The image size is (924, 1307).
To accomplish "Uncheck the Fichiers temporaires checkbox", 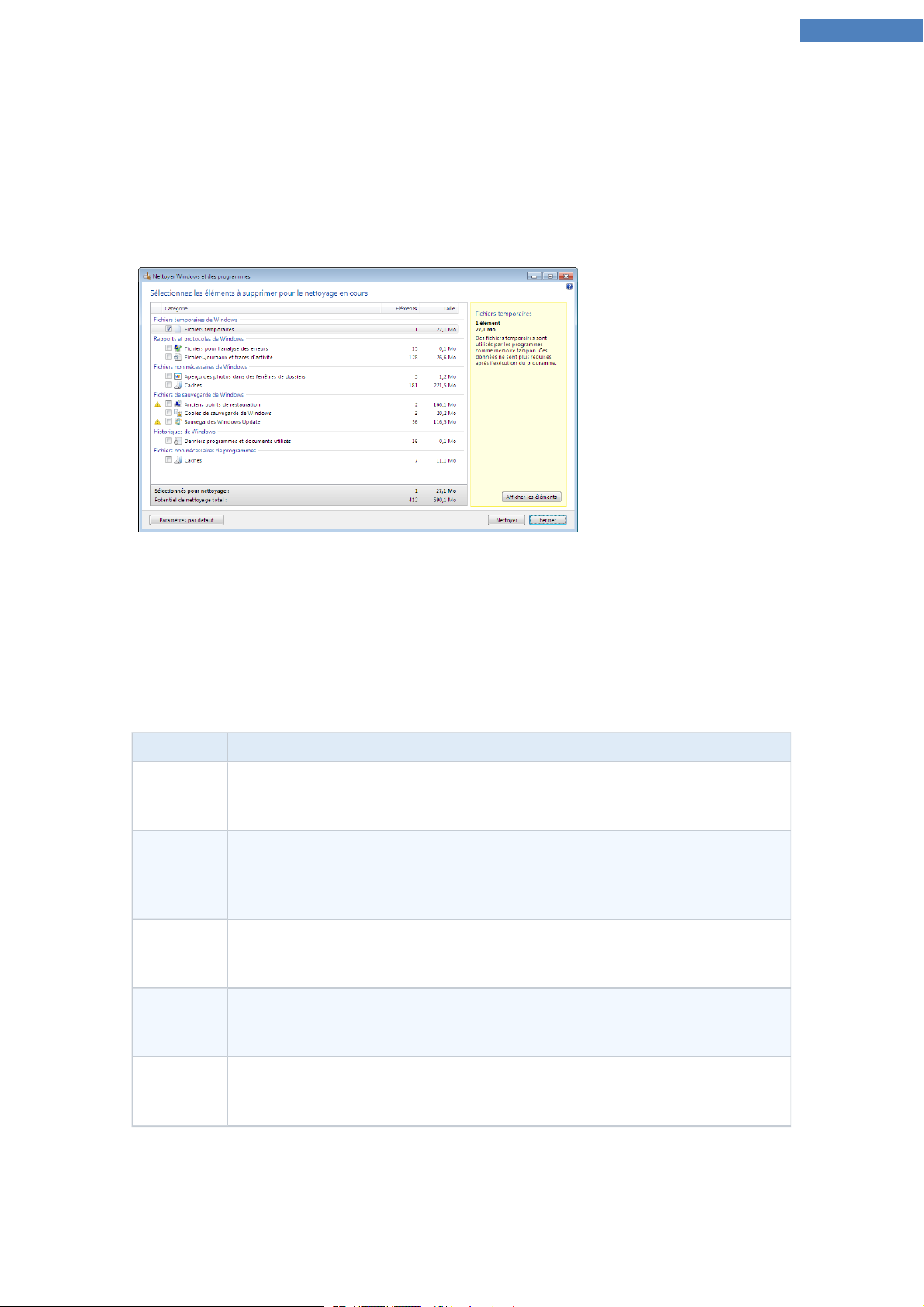I will pos(168,329).
